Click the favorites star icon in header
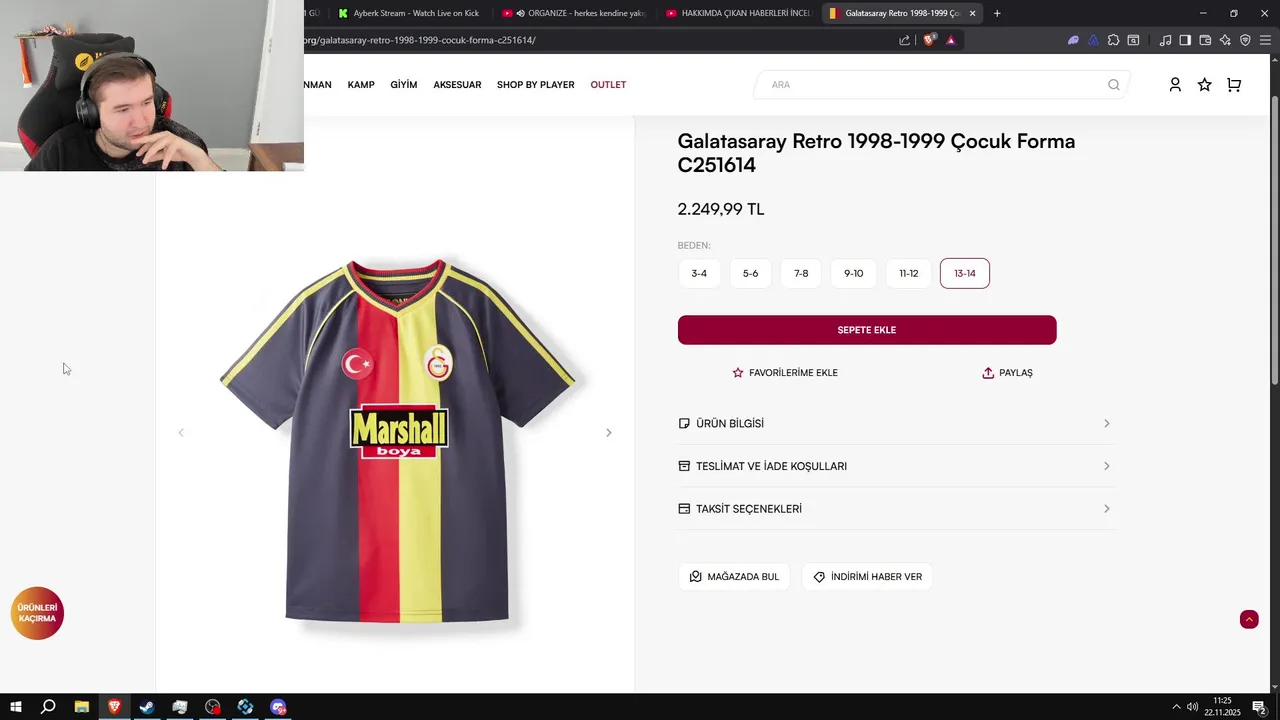The height and width of the screenshot is (720, 1280). [x=1204, y=85]
